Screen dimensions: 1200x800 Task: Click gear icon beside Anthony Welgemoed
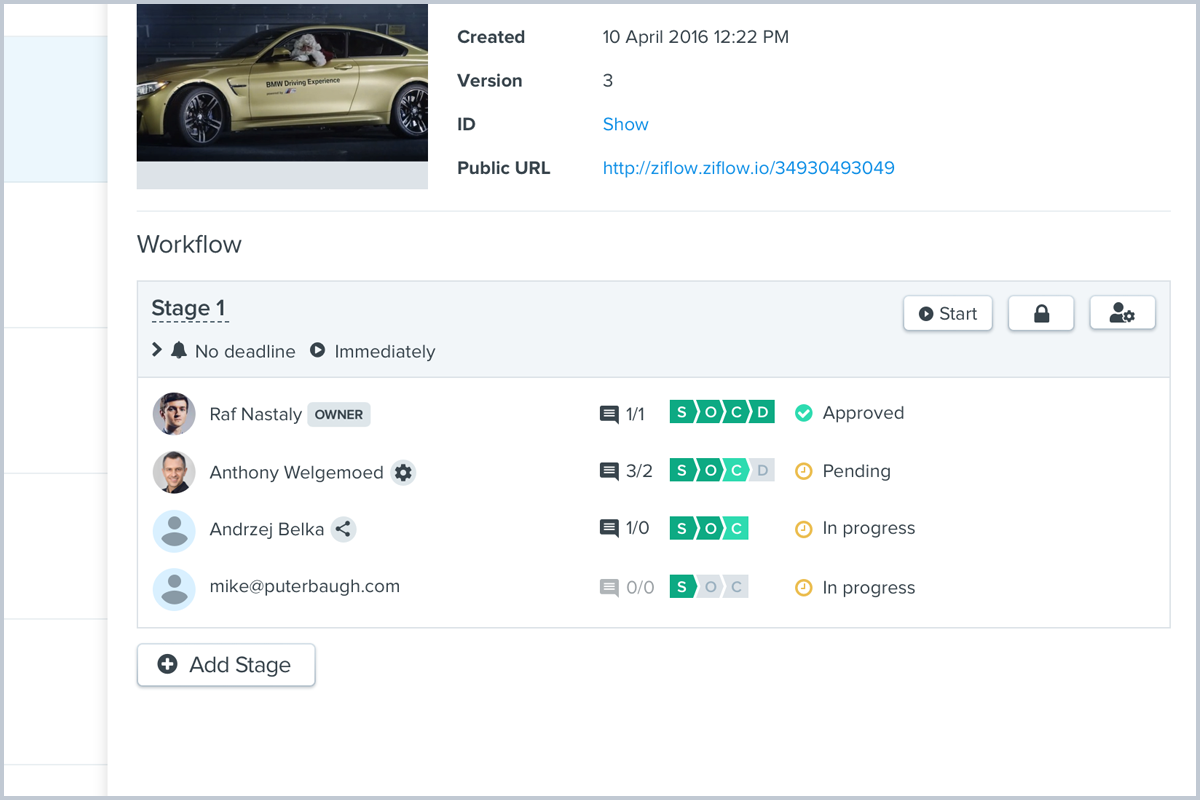pos(403,473)
